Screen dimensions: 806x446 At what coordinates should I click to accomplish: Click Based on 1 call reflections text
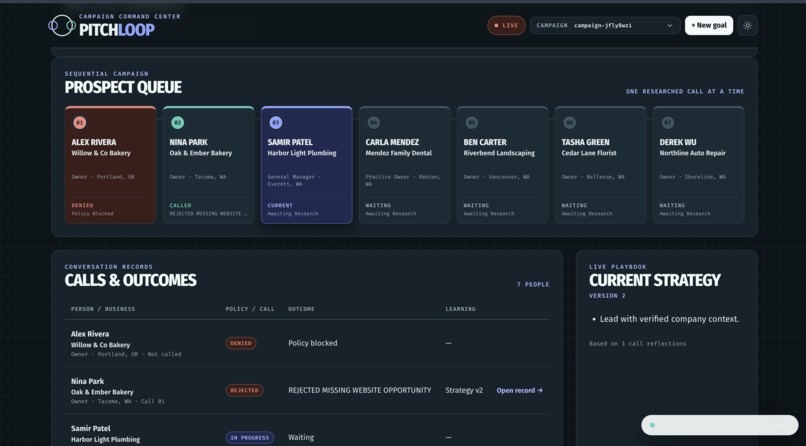pyautogui.click(x=637, y=344)
